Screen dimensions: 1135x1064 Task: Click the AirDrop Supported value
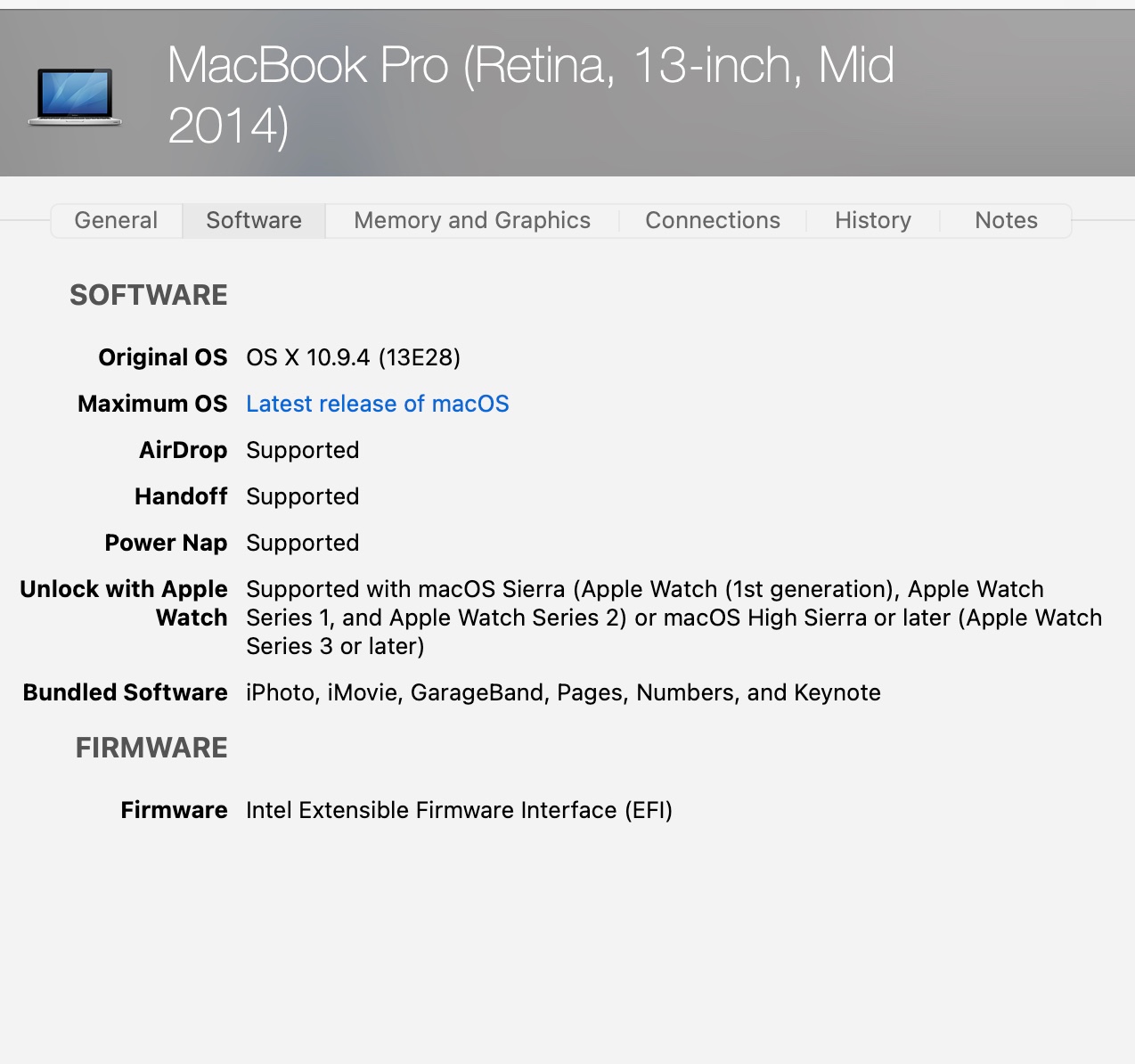pos(303,450)
